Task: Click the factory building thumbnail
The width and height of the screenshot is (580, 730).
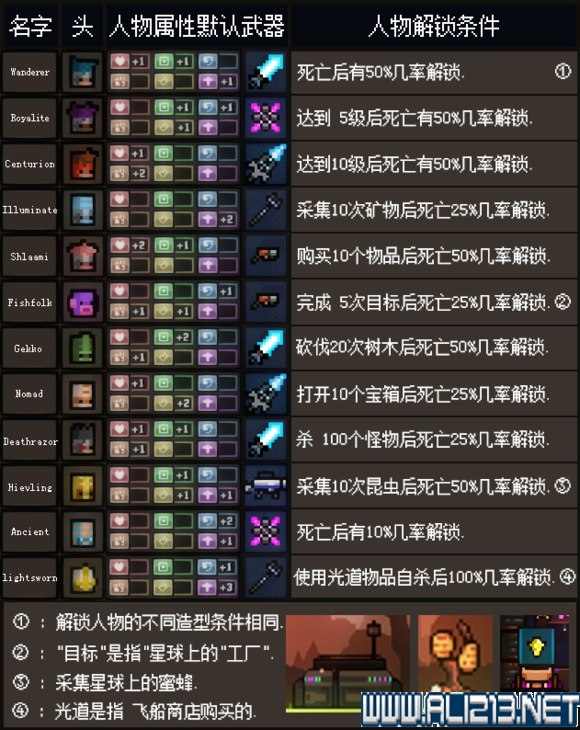Action: (x=348, y=663)
